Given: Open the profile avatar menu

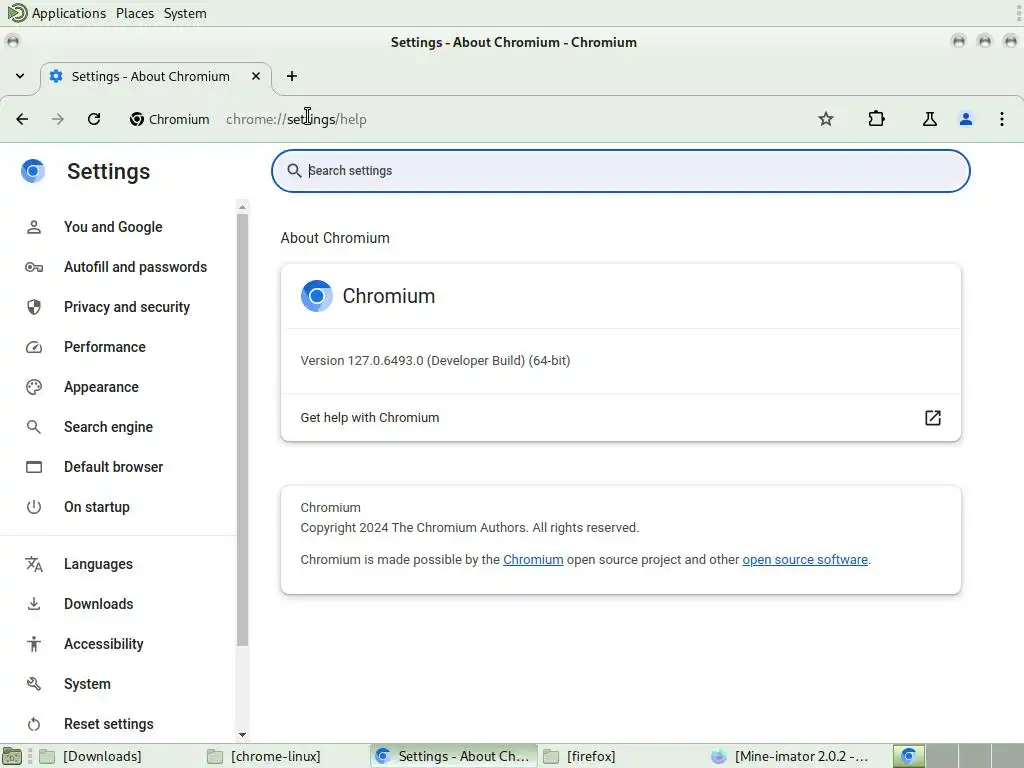Looking at the screenshot, I should click(966, 119).
